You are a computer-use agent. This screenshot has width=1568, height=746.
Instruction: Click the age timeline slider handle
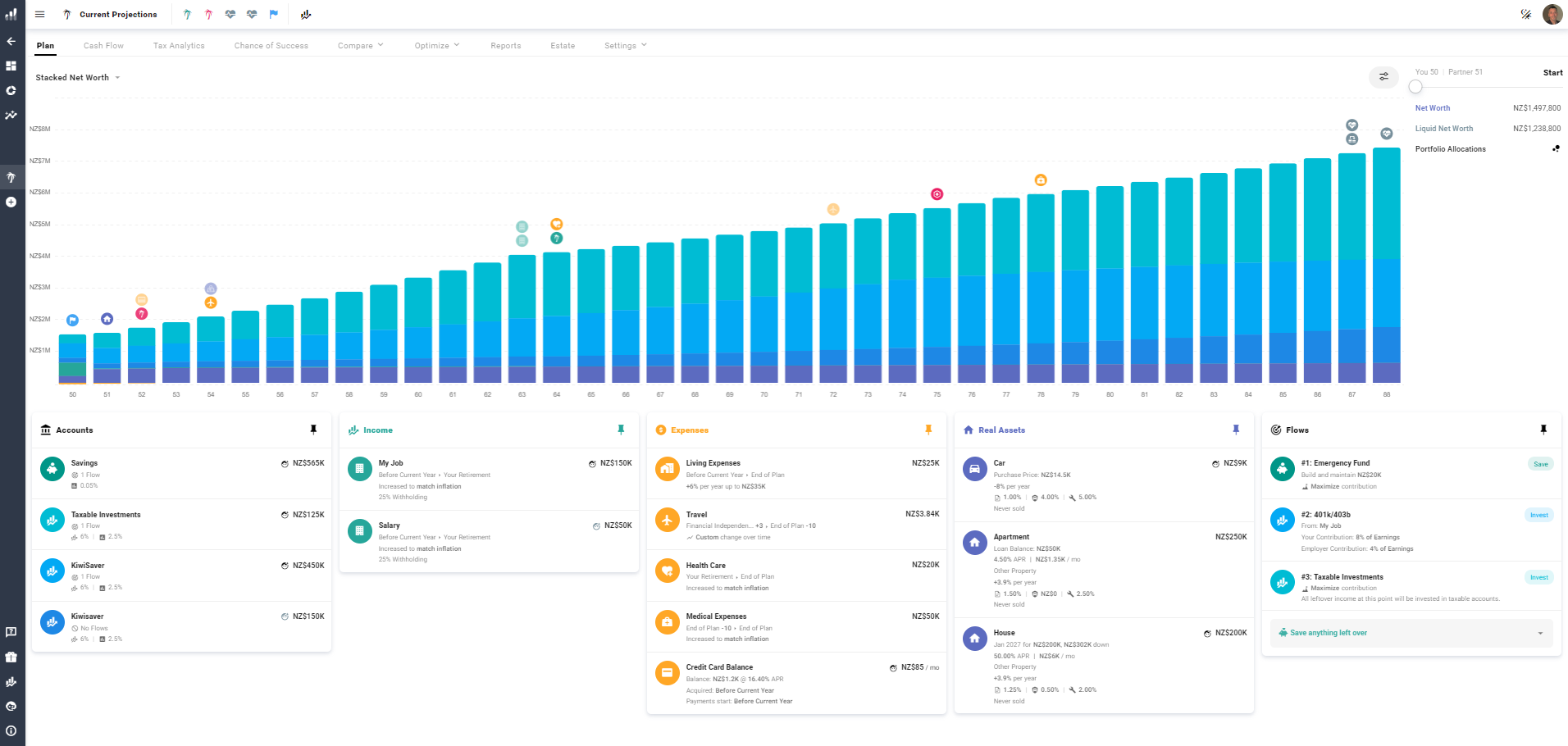(x=1415, y=86)
